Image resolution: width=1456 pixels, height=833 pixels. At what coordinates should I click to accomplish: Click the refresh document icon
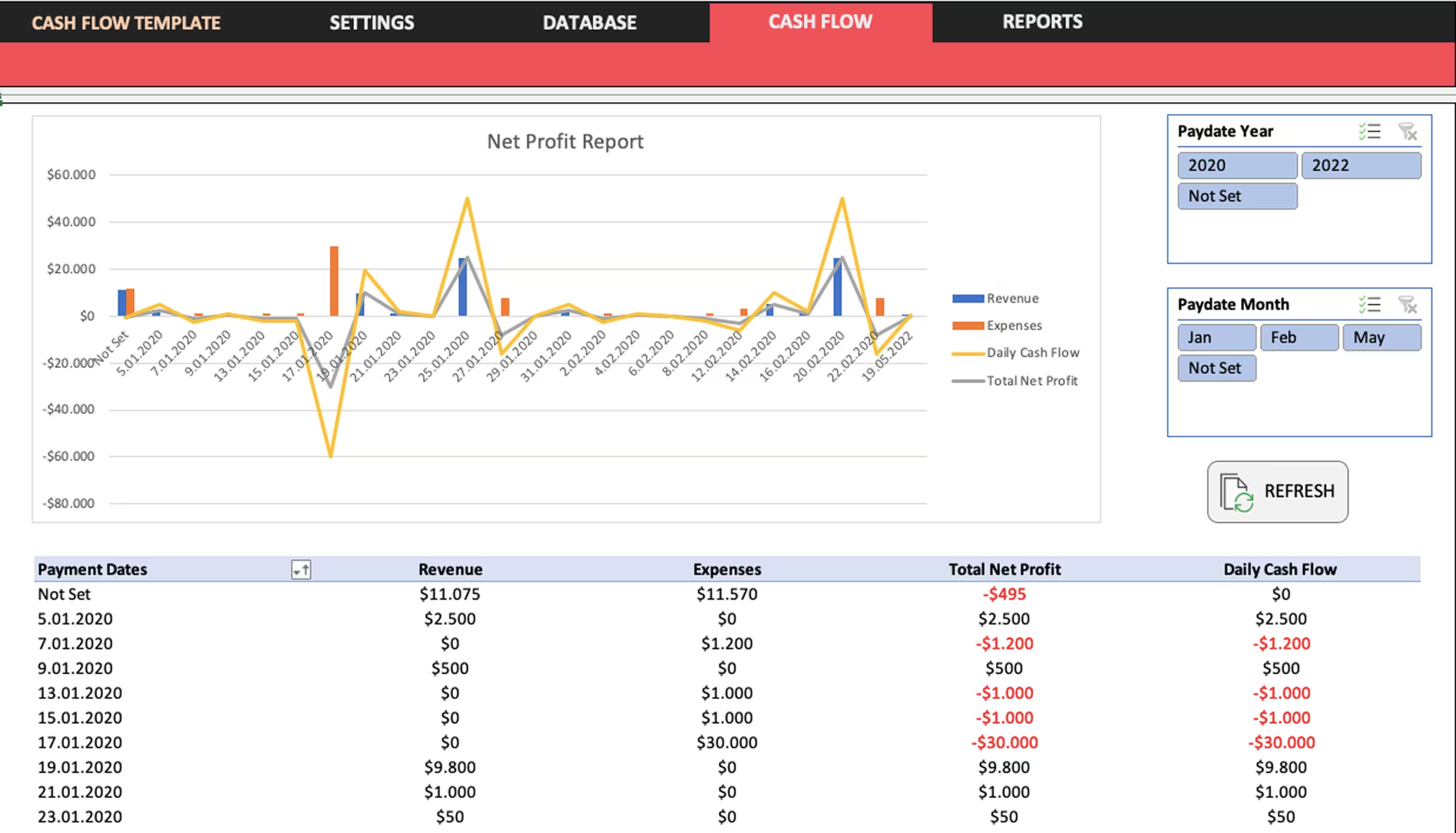(1236, 492)
